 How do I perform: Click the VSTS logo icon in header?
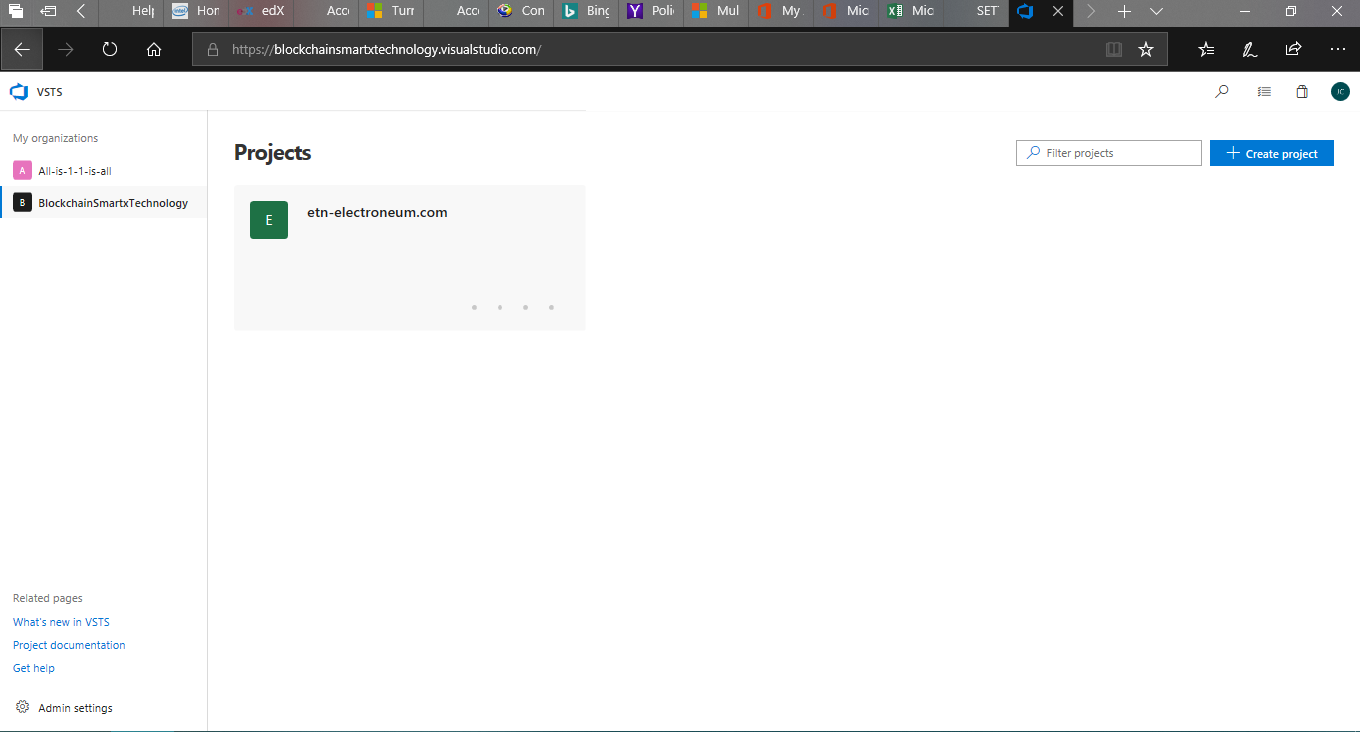click(x=19, y=92)
